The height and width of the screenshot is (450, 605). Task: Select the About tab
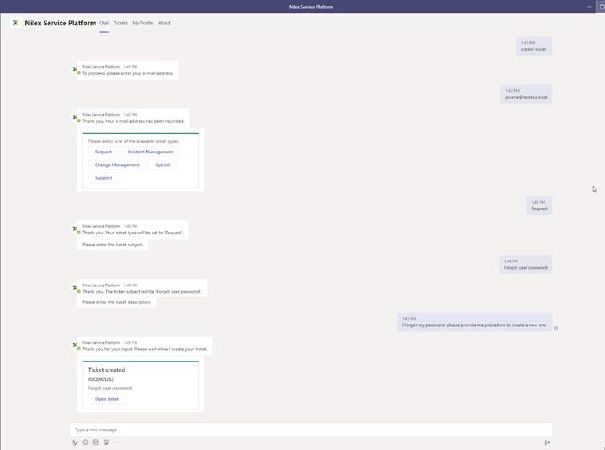[165, 22]
